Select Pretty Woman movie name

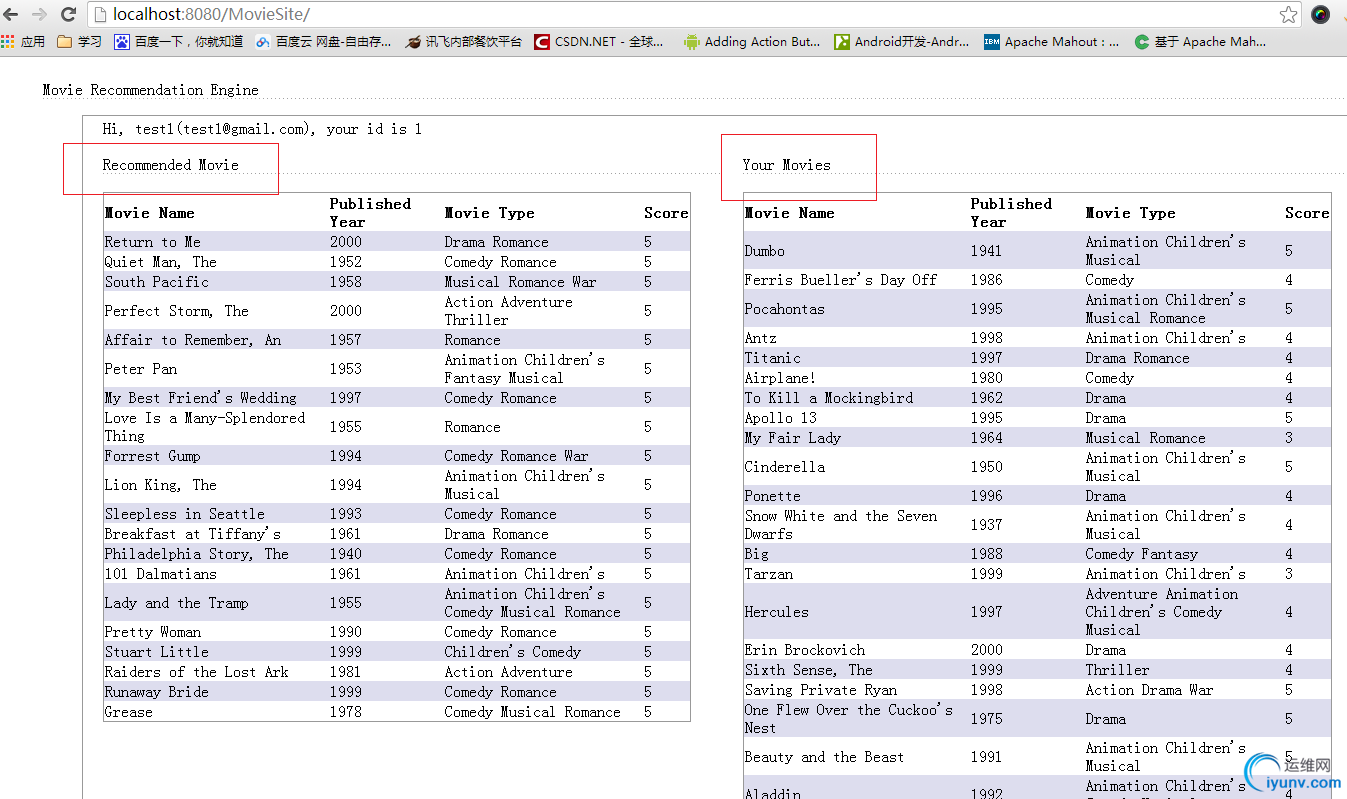tap(152, 632)
